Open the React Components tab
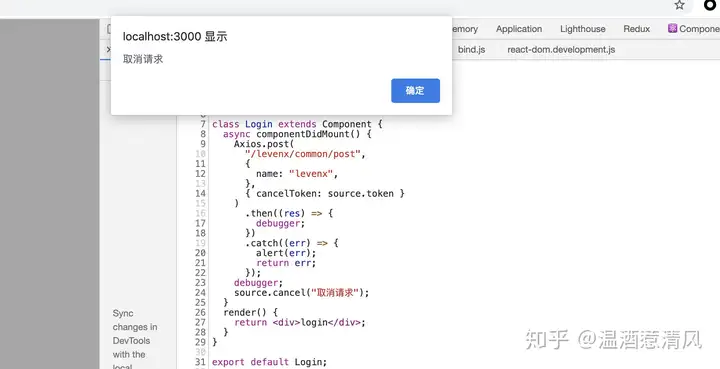The image size is (720, 369). [694, 29]
